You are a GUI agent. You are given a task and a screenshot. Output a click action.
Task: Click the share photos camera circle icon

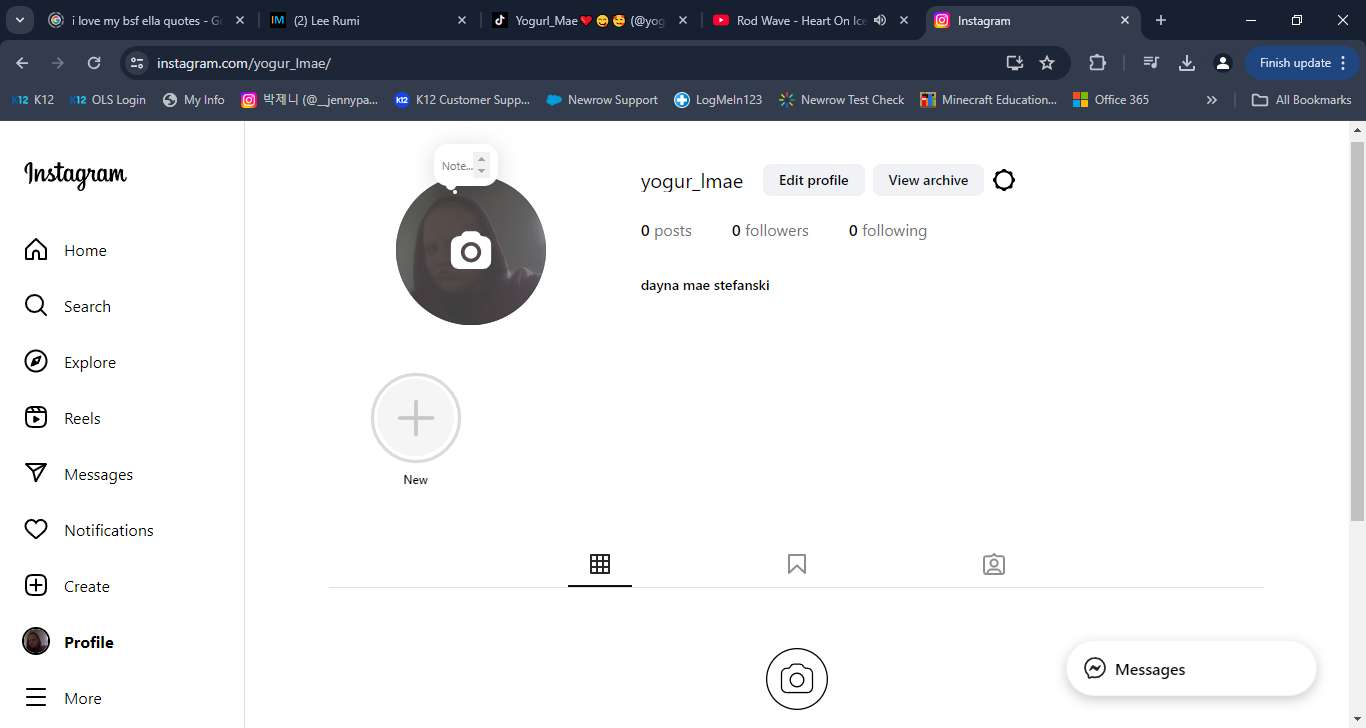pos(797,680)
